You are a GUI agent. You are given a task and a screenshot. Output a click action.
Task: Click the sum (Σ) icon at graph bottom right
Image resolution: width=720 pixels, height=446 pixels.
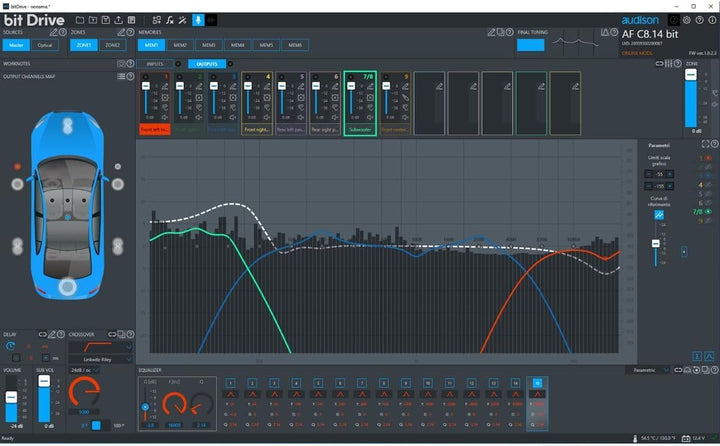[697, 356]
